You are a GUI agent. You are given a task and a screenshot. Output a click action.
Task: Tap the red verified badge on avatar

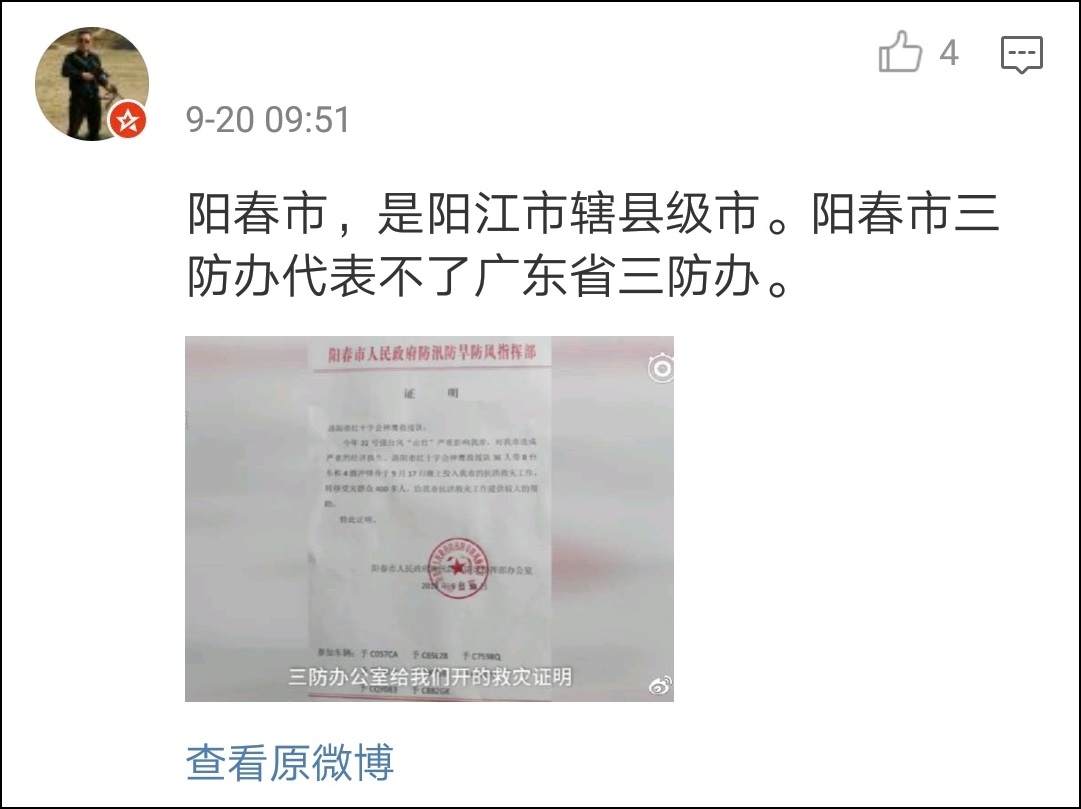(x=128, y=120)
